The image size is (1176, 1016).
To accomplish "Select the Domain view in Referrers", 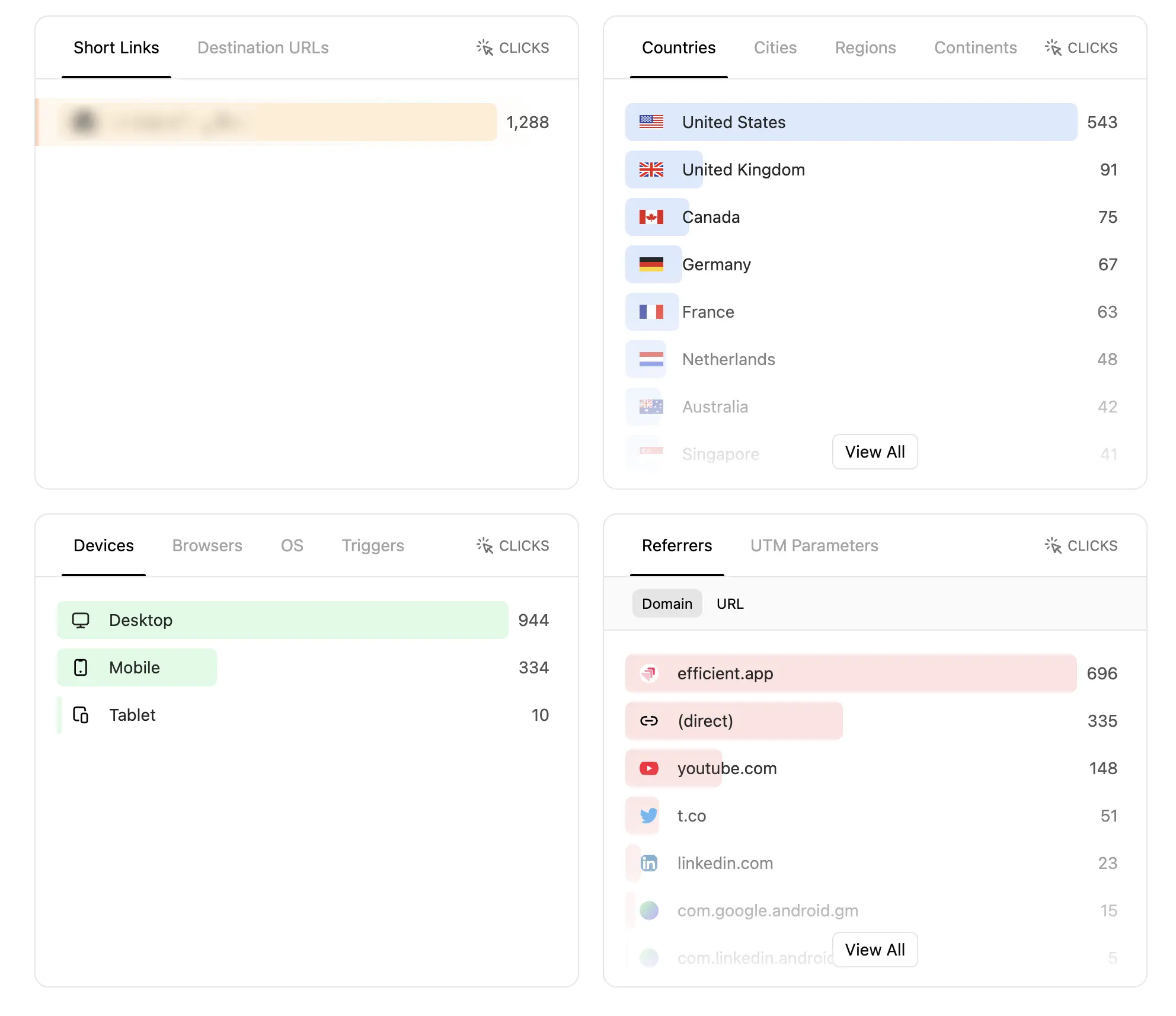I will click(667, 603).
